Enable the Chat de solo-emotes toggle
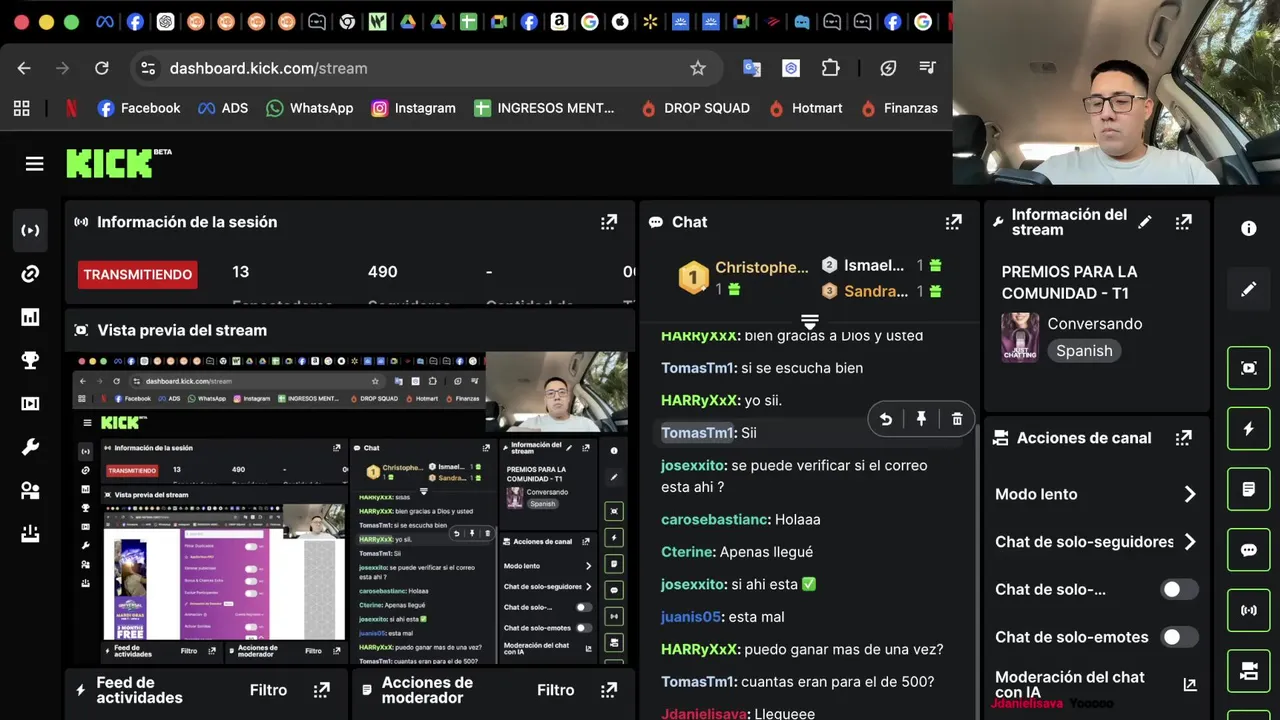Viewport: 1280px width, 720px height. (1179, 637)
